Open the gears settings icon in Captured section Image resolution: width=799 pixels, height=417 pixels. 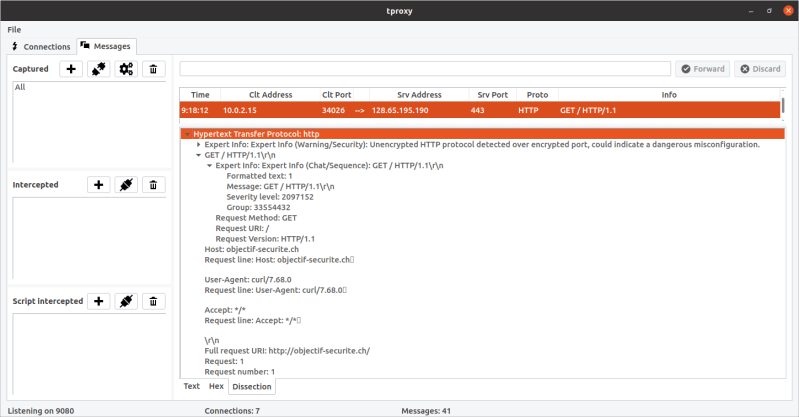[126, 69]
